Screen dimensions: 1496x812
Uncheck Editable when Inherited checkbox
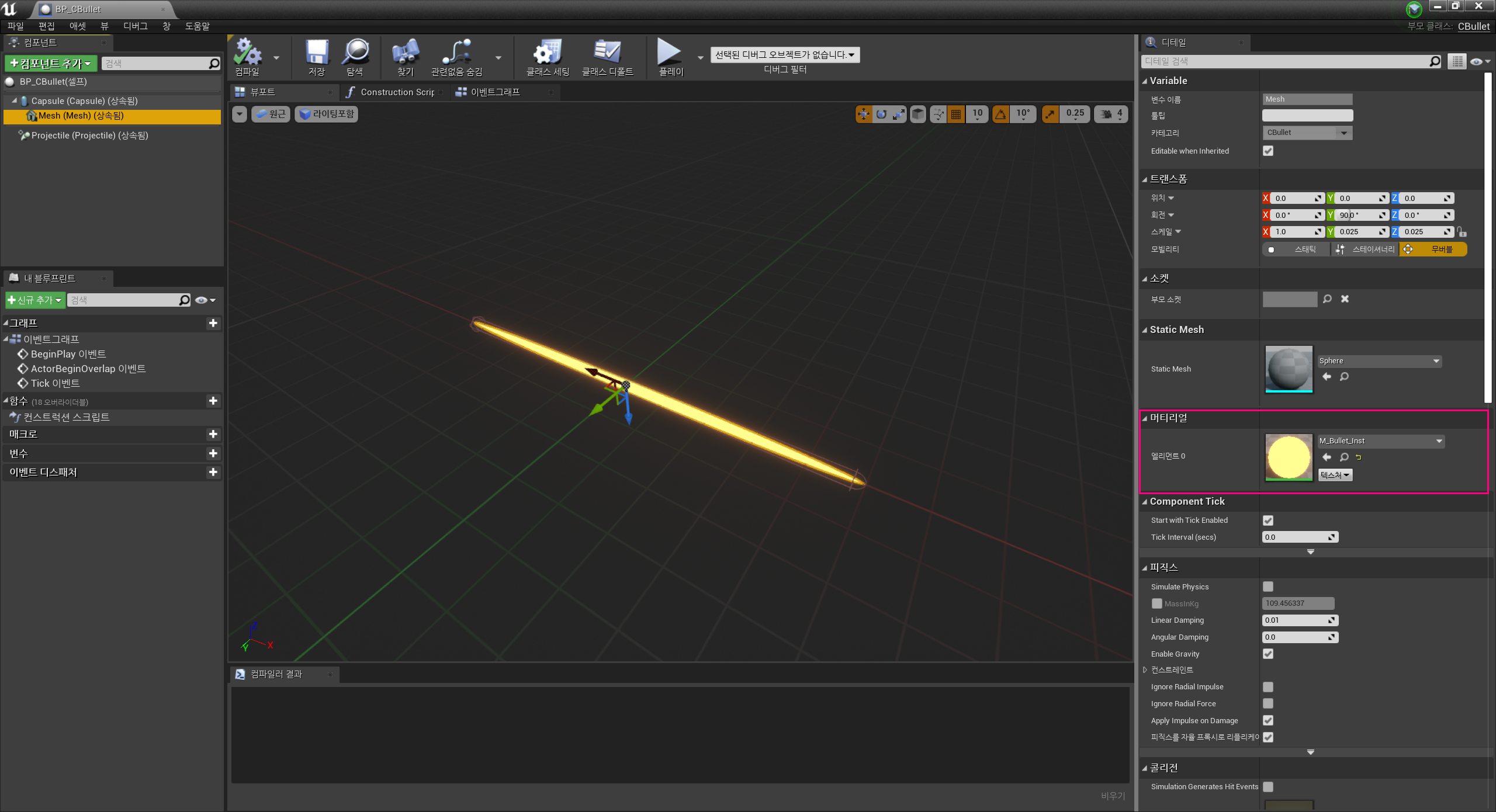(1268, 151)
